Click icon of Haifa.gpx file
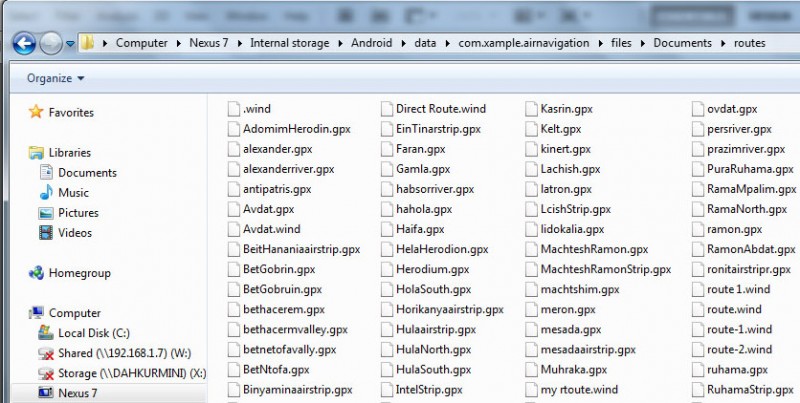Screen dimensions: 800x403 [387, 229]
